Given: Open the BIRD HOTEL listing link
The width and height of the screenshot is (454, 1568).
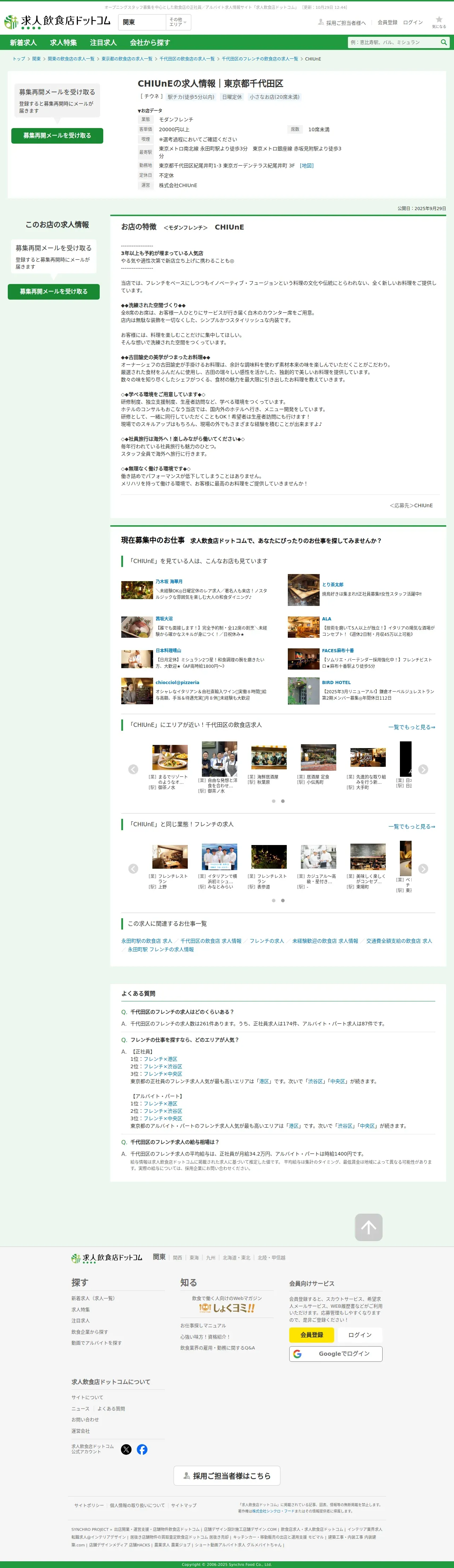Looking at the screenshot, I should point(336,682).
